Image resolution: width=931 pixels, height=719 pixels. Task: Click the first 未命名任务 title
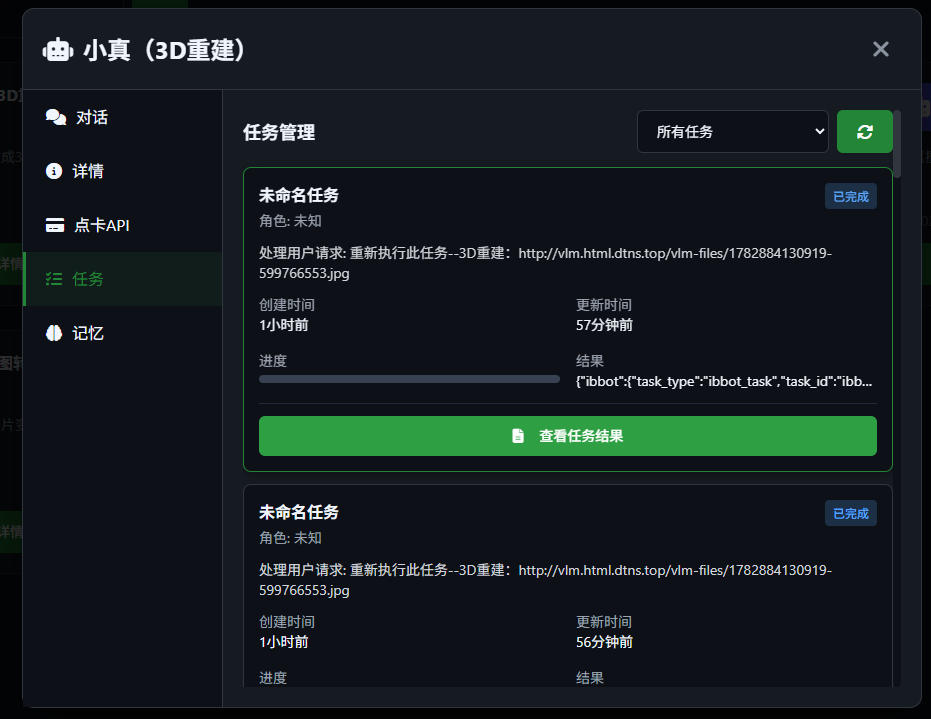[x=299, y=195]
